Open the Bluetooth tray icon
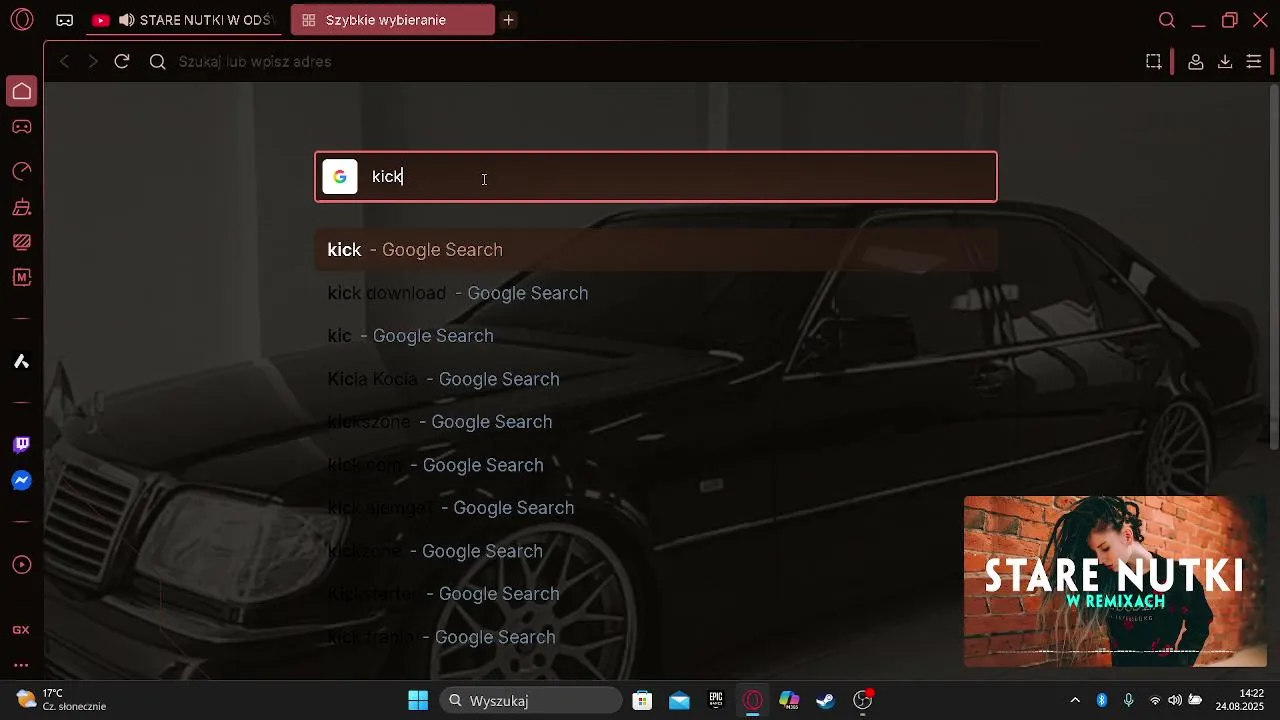Image resolution: width=1280 pixels, height=720 pixels. point(1102,700)
